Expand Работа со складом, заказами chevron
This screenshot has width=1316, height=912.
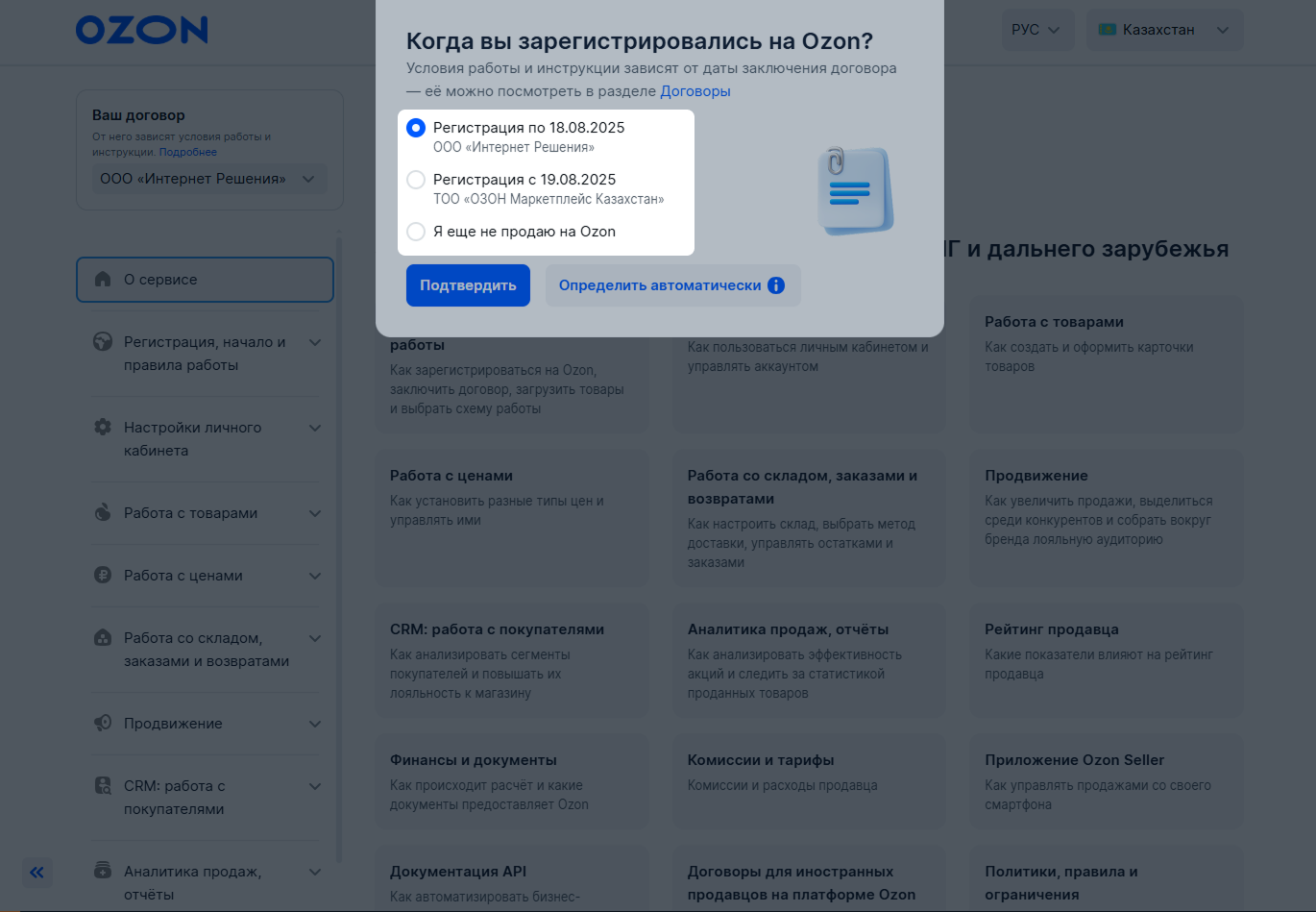pos(315,638)
